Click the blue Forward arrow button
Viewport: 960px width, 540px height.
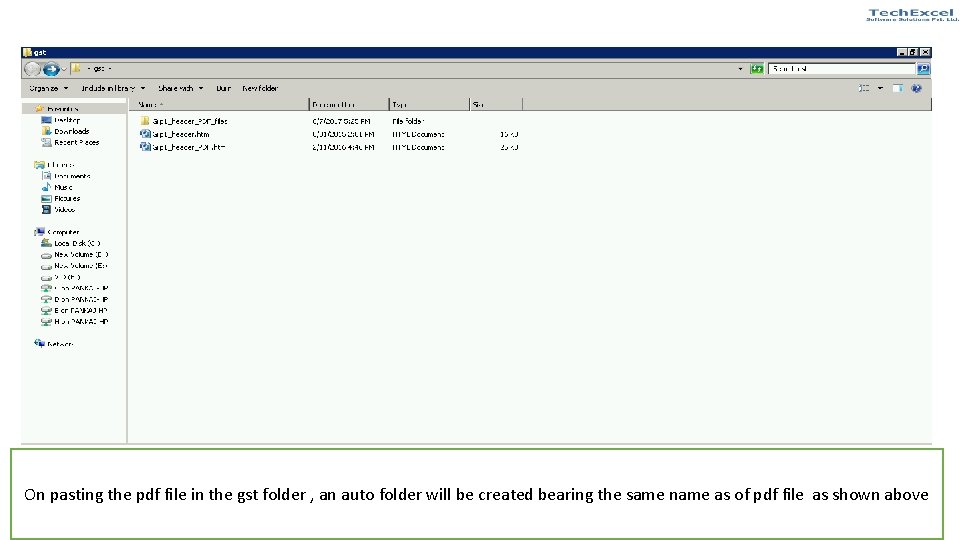pos(51,69)
